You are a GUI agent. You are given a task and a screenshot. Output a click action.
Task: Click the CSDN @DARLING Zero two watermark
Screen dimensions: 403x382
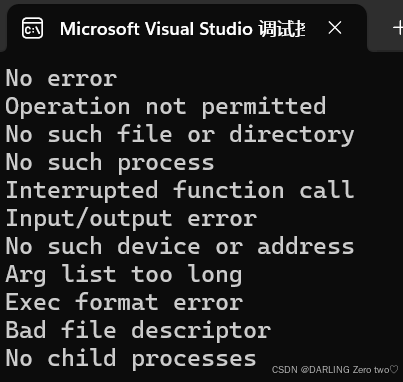coord(335,370)
